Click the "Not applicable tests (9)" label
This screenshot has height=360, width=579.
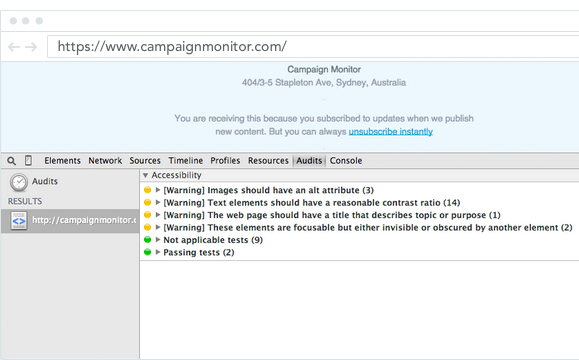[x=213, y=240]
